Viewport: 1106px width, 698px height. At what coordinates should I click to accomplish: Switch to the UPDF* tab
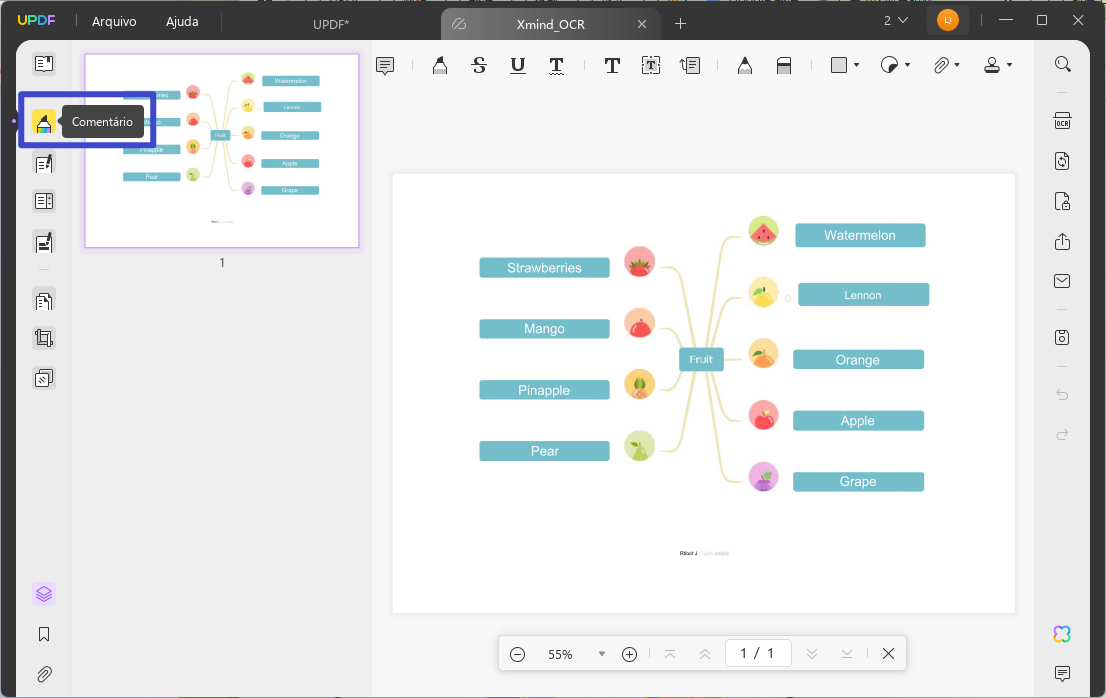click(x=331, y=24)
